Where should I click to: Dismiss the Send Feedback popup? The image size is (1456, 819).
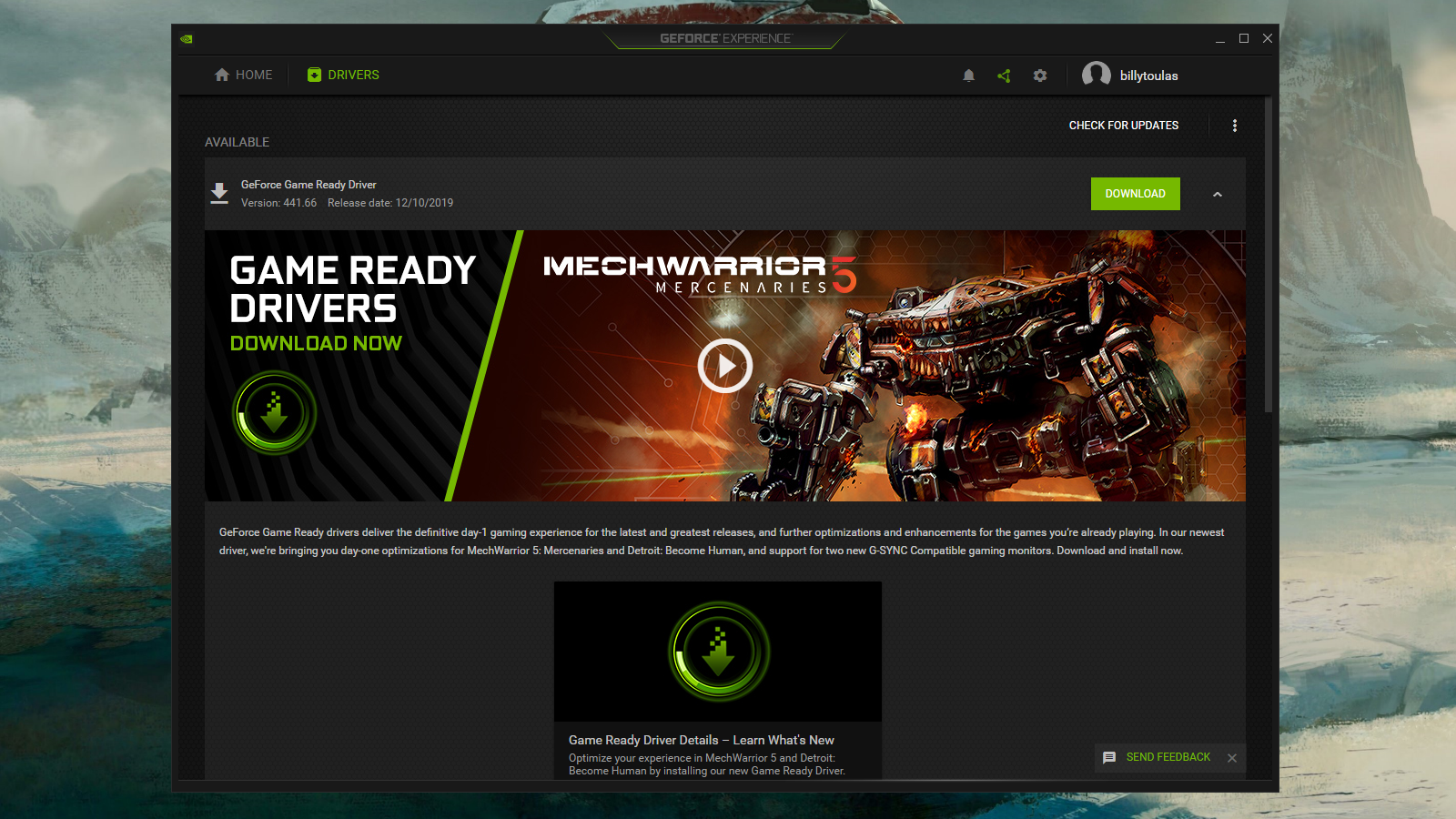pyautogui.click(x=1232, y=758)
